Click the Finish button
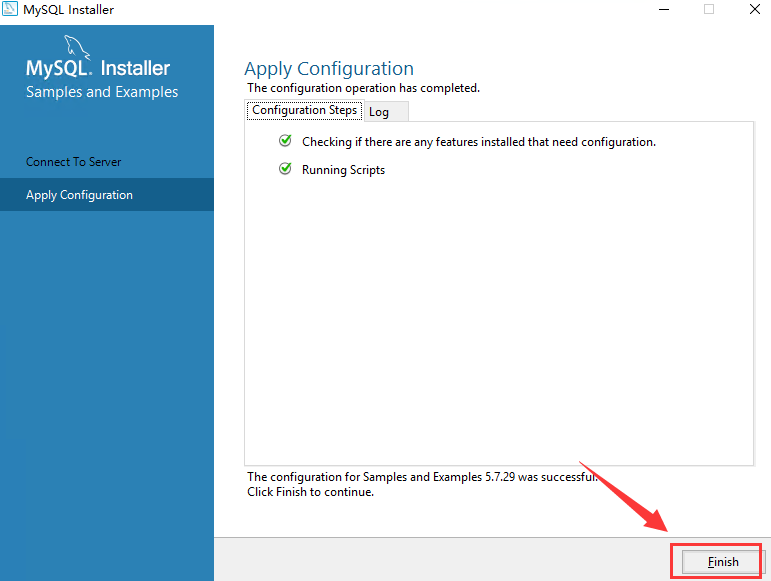 pyautogui.click(x=722, y=561)
